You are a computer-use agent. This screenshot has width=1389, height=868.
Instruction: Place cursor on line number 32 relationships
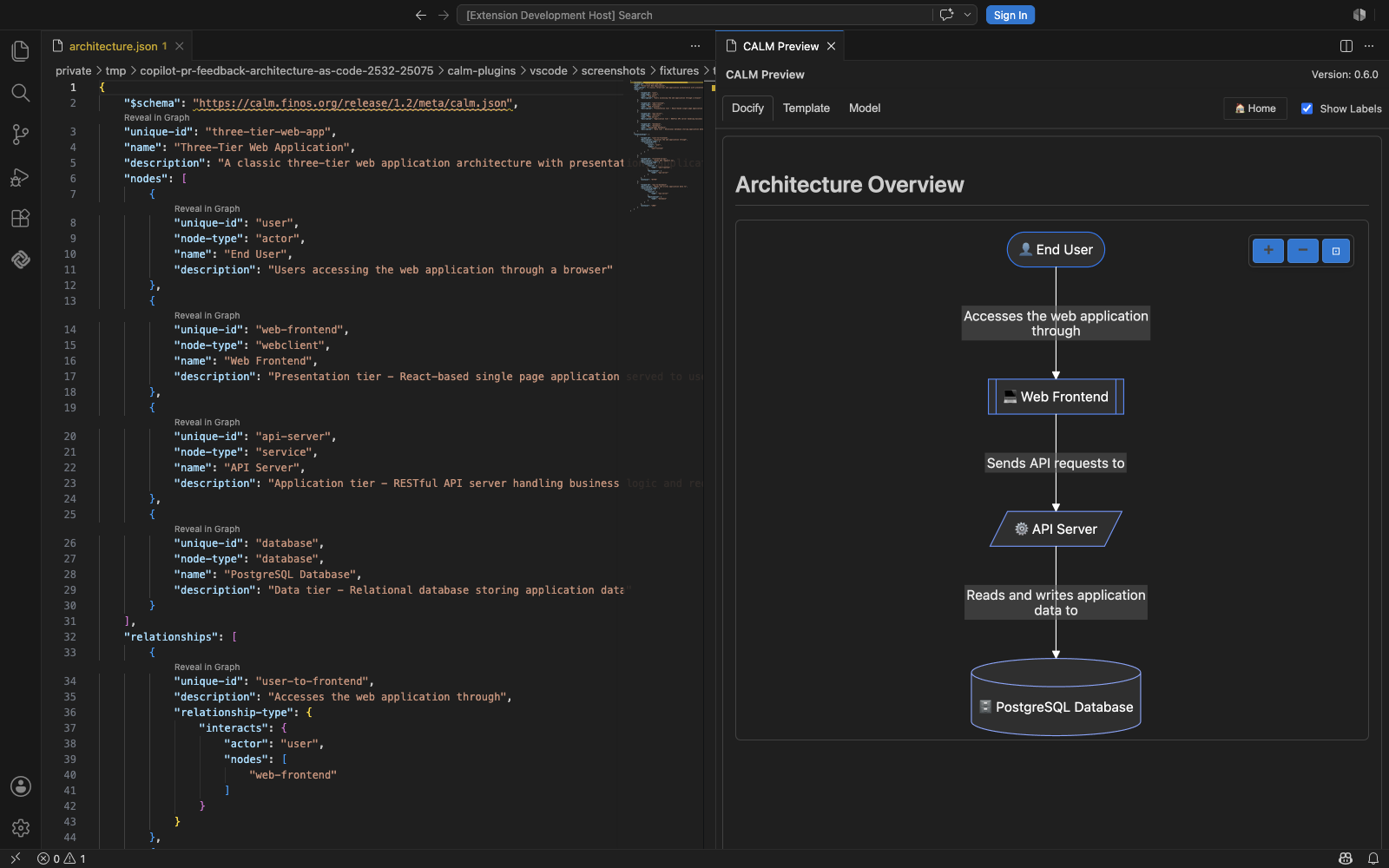pos(69,637)
